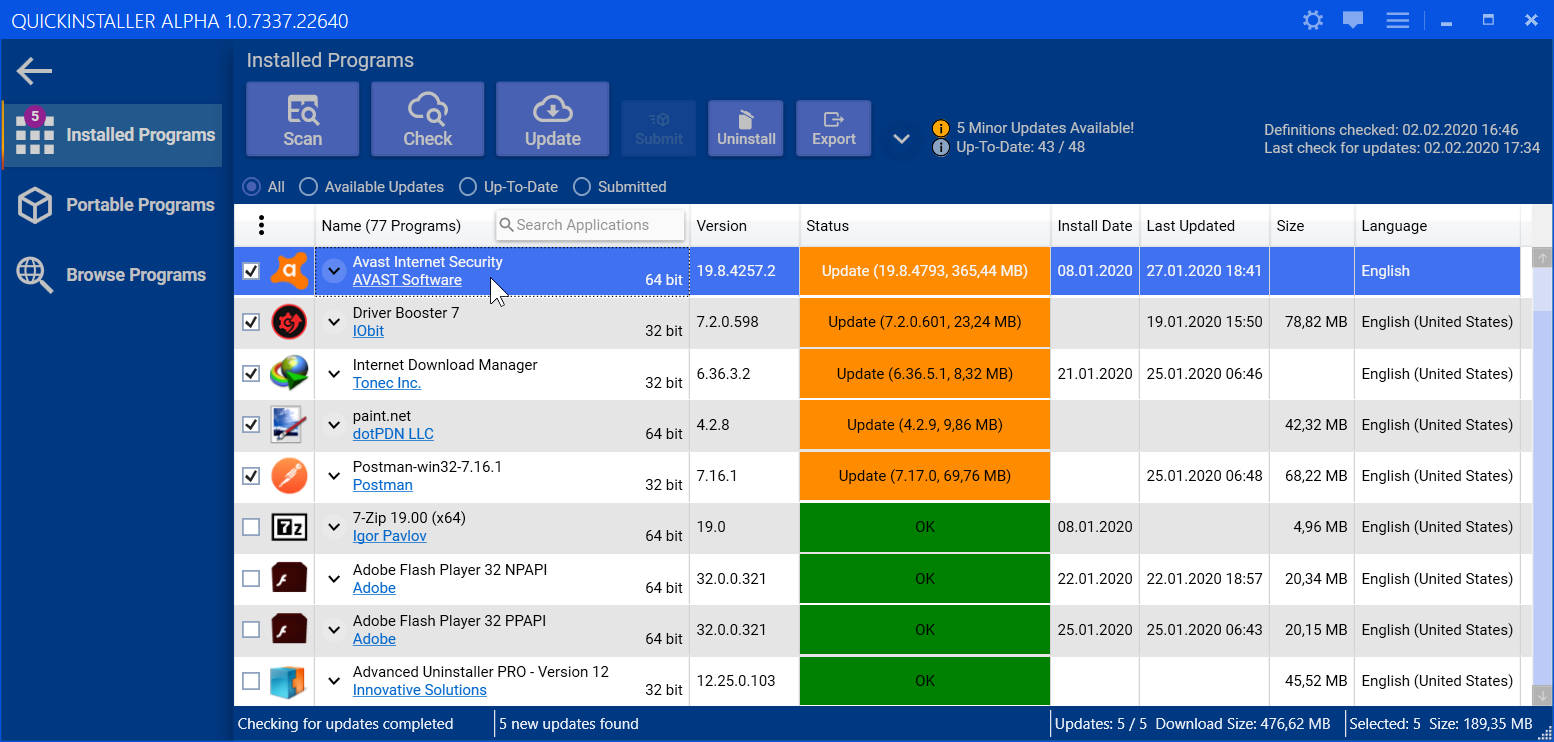Select Available Updates radio filter
The width and height of the screenshot is (1554, 742).
[308, 187]
